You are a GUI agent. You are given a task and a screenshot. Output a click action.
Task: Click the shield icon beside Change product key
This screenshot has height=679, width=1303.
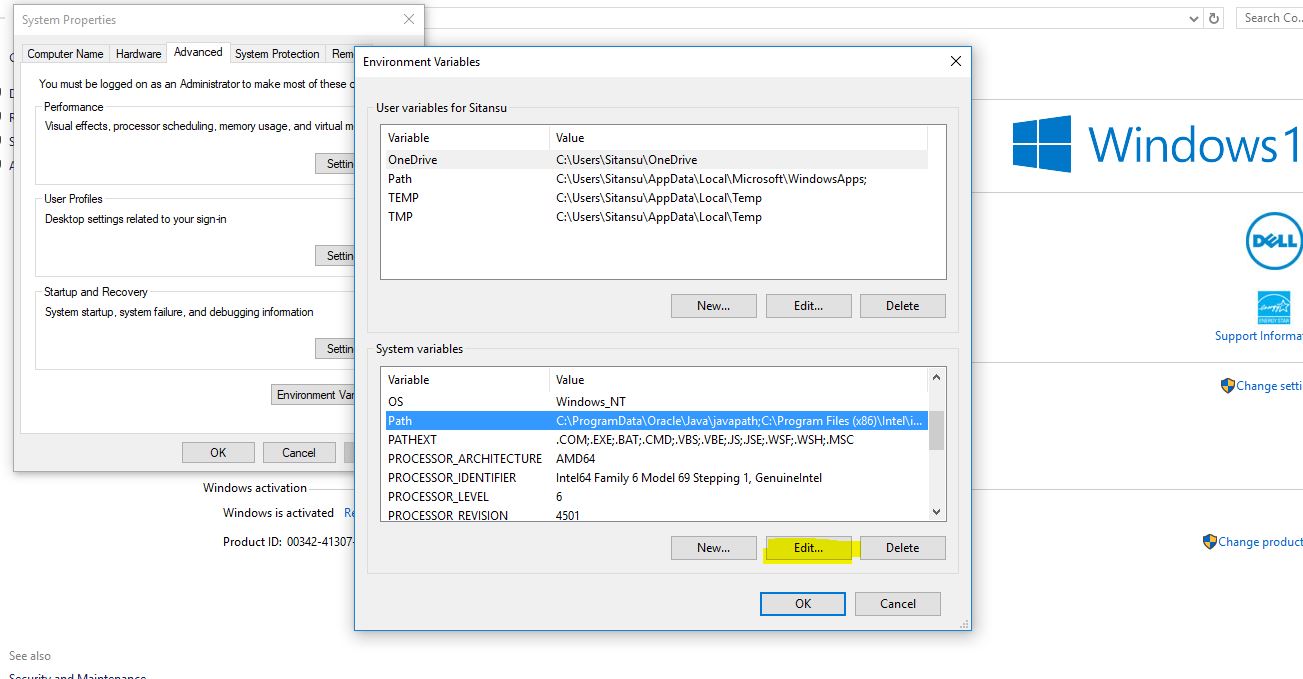pos(1209,541)
